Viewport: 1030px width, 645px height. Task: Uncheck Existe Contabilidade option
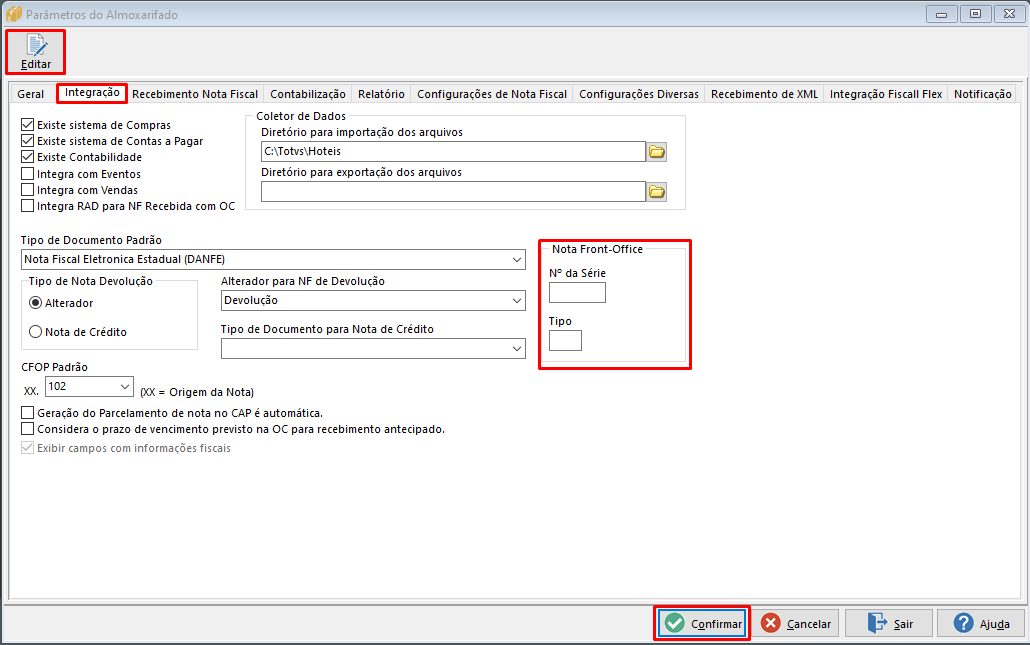tap(28, 157)
